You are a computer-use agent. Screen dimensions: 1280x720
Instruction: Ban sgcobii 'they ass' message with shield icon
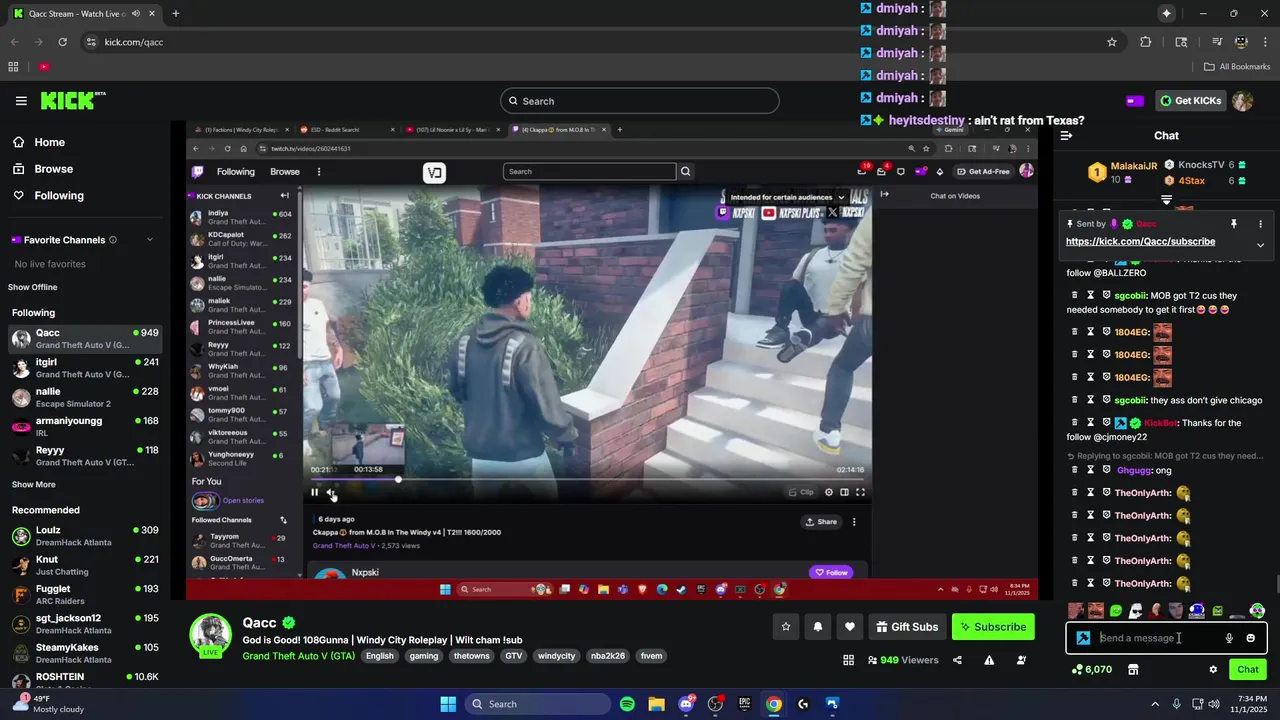(x=1107, y=400)
